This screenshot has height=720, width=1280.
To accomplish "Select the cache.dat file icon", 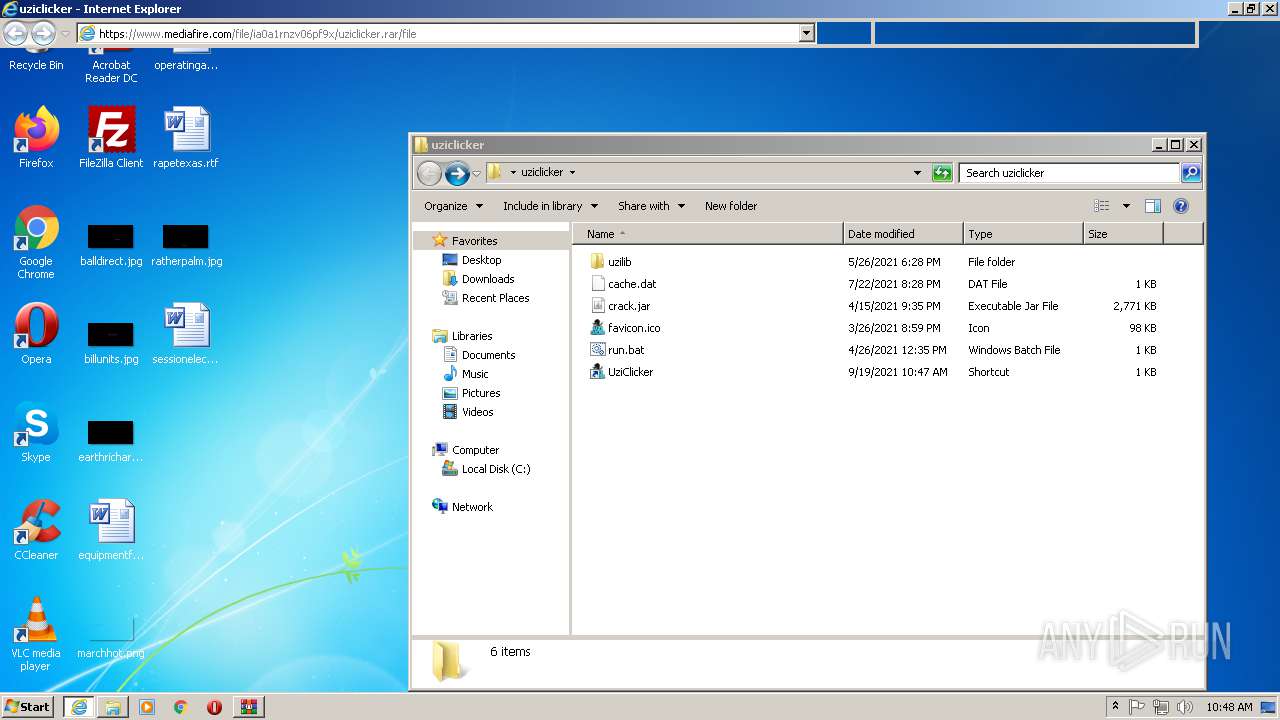I will coord(598,284).
